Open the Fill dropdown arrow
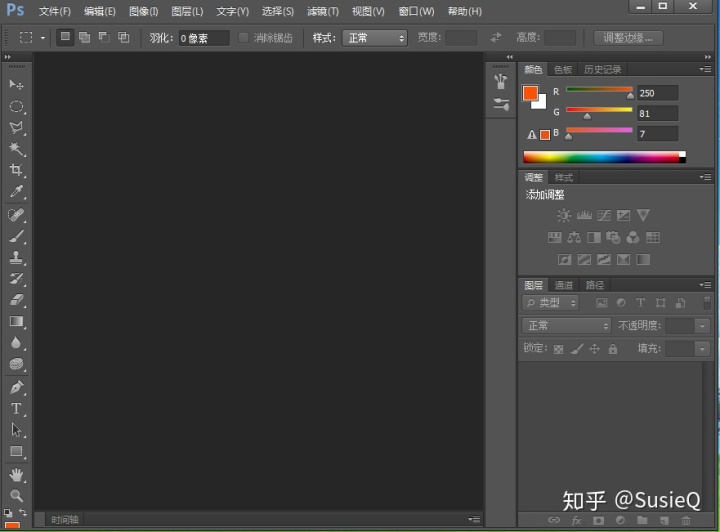This screenshot has height=532, width=720. [702, 349]
